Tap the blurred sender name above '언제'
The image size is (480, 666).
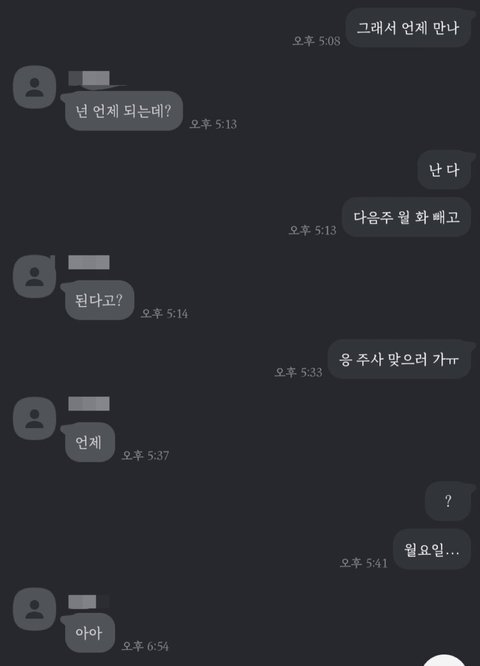89,404
